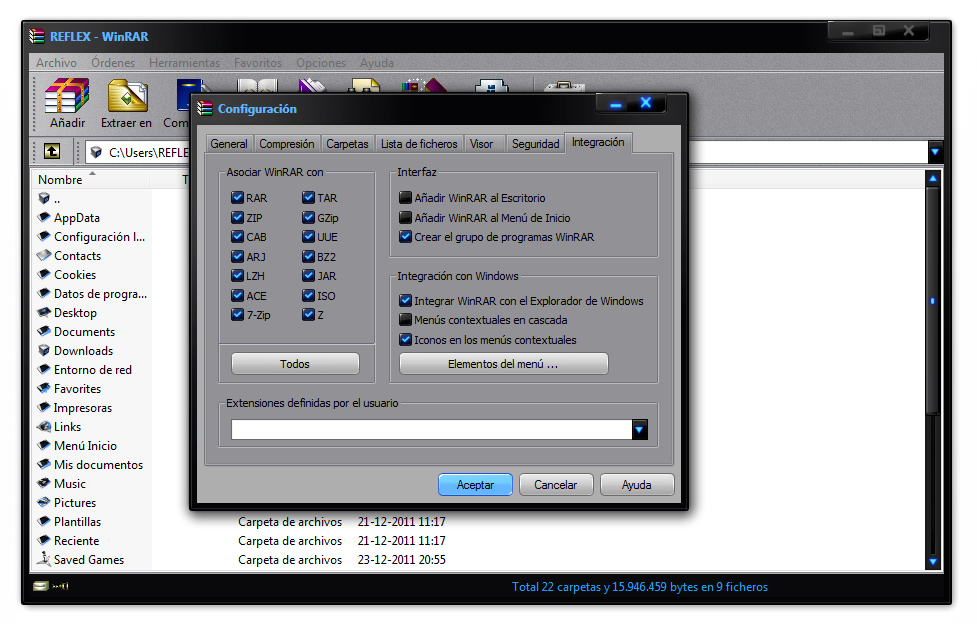The image size is (977, 624).
Task: Select the Impresoras folder icon
Action: (44, 407)
